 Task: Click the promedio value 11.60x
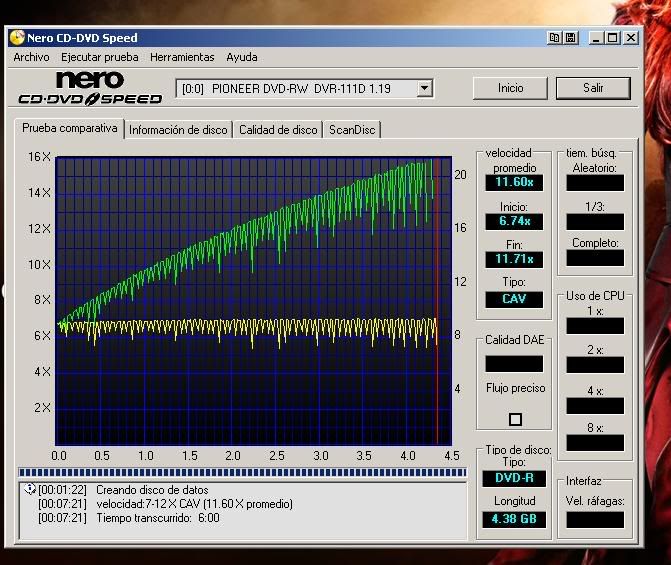pos(514,182)
